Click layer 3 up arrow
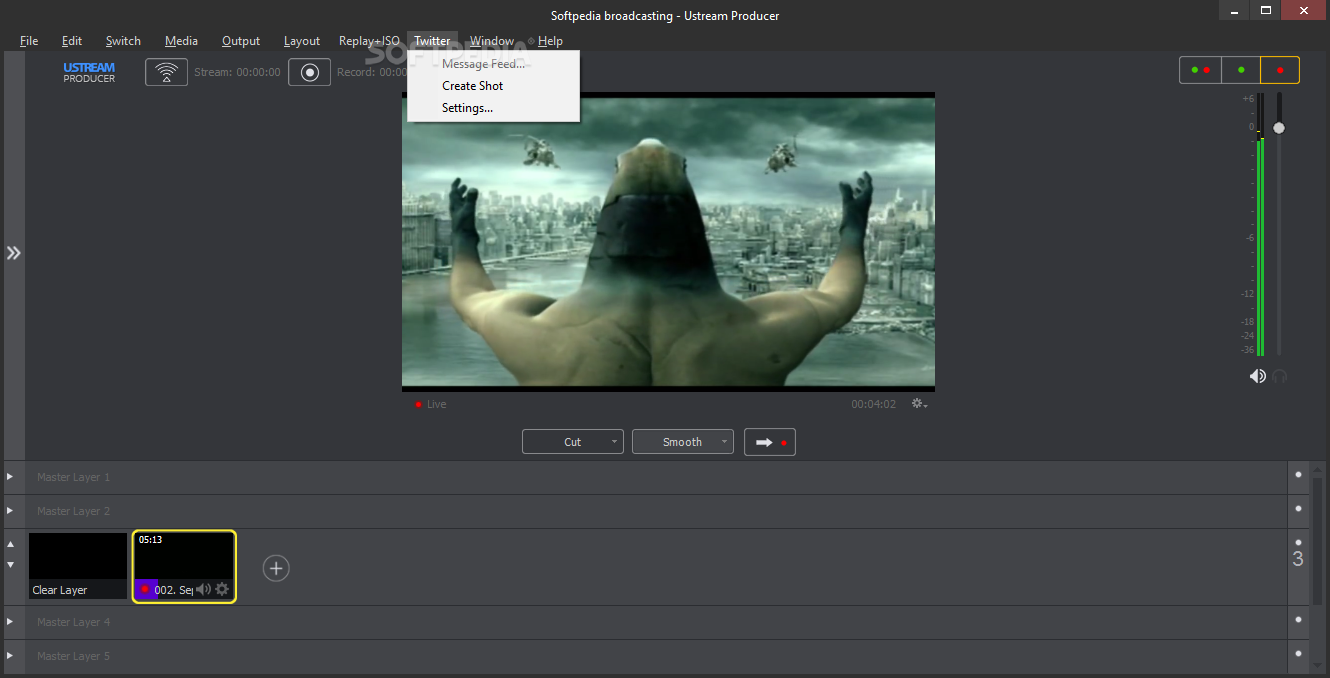Viewport: 1330px width, 678px height. coord(11,545)
